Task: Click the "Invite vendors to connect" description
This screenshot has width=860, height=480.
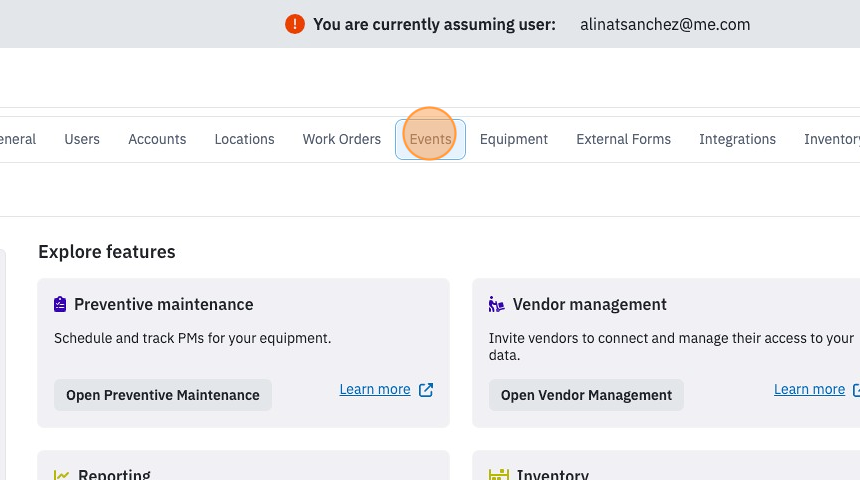Action: click(671, 346)
